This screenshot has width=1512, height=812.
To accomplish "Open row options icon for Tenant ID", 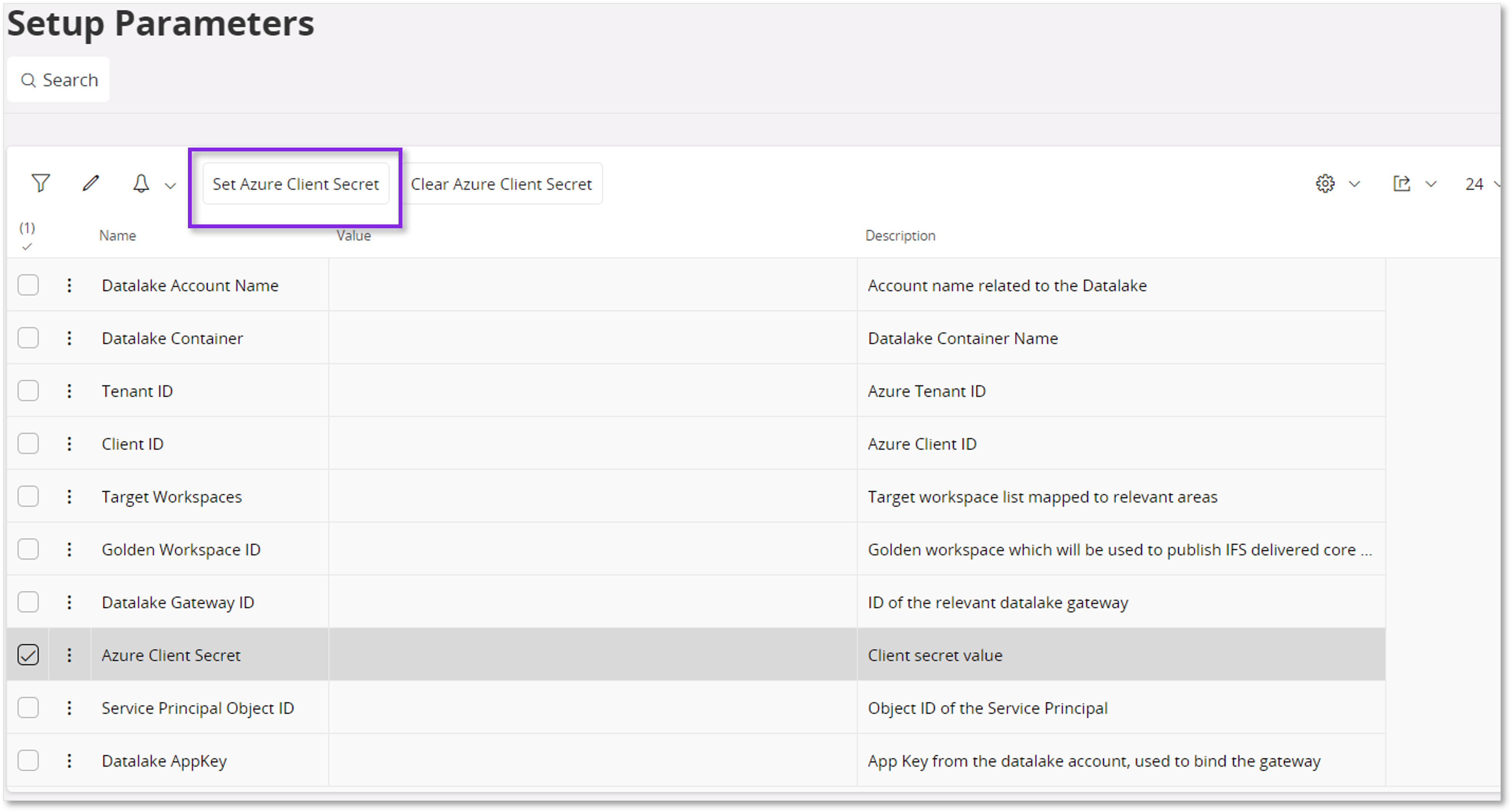I will coord(69,391).
